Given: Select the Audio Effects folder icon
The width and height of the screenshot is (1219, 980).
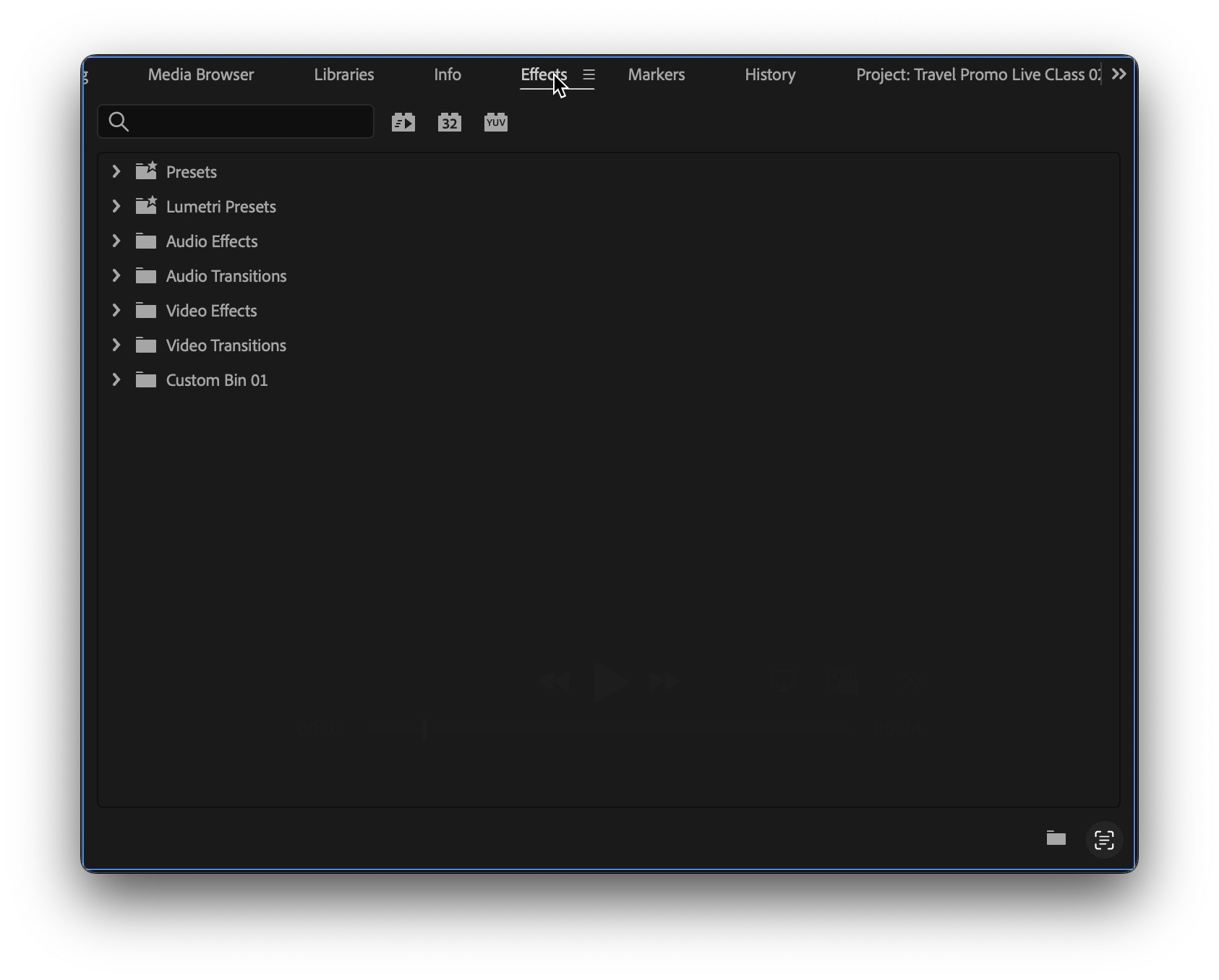Looking at the screenshot, I should tap(146, 241).
